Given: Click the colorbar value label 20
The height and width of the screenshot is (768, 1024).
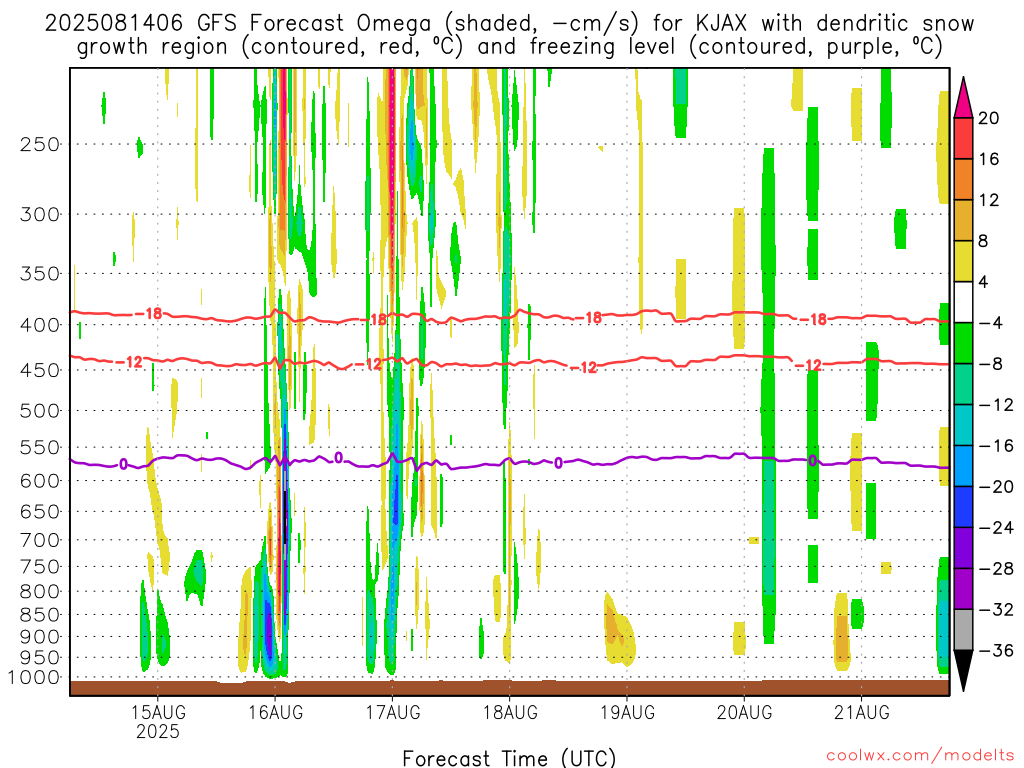Looking at the screenshot, I should pyautogui.click(x=989, y=118).
